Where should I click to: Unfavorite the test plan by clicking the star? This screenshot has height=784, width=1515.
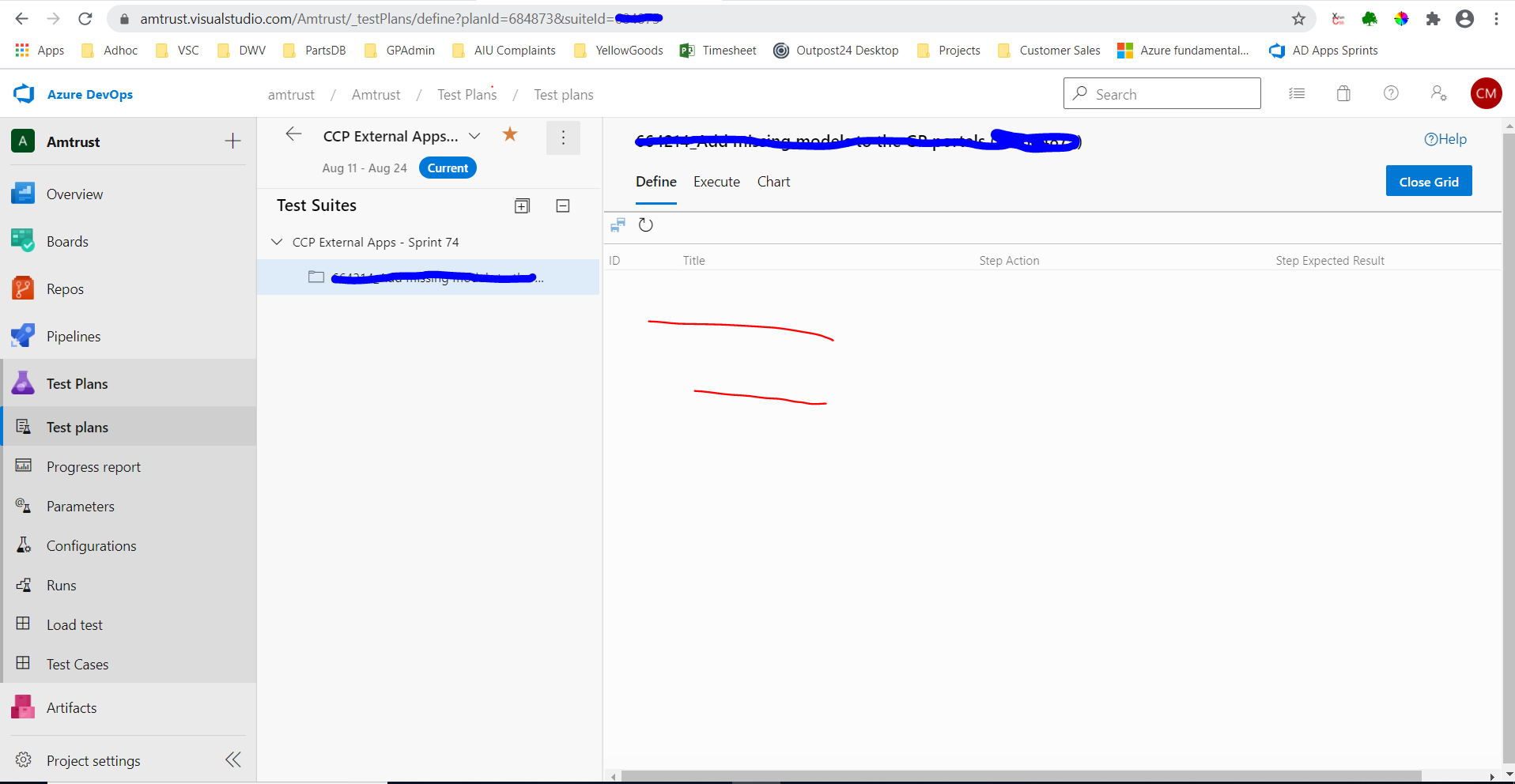pos(511,134)
